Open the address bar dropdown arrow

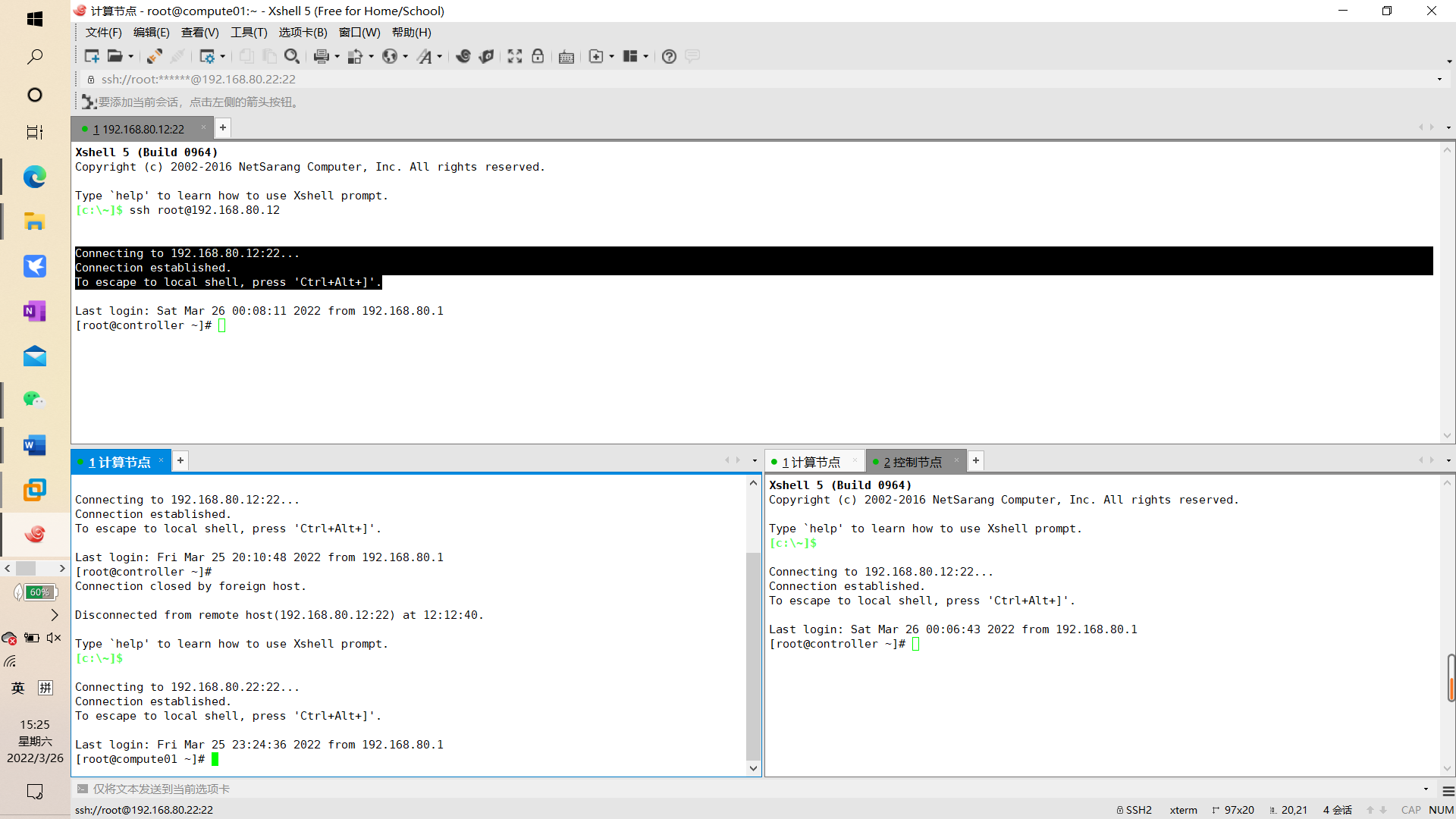point(1439,79)
